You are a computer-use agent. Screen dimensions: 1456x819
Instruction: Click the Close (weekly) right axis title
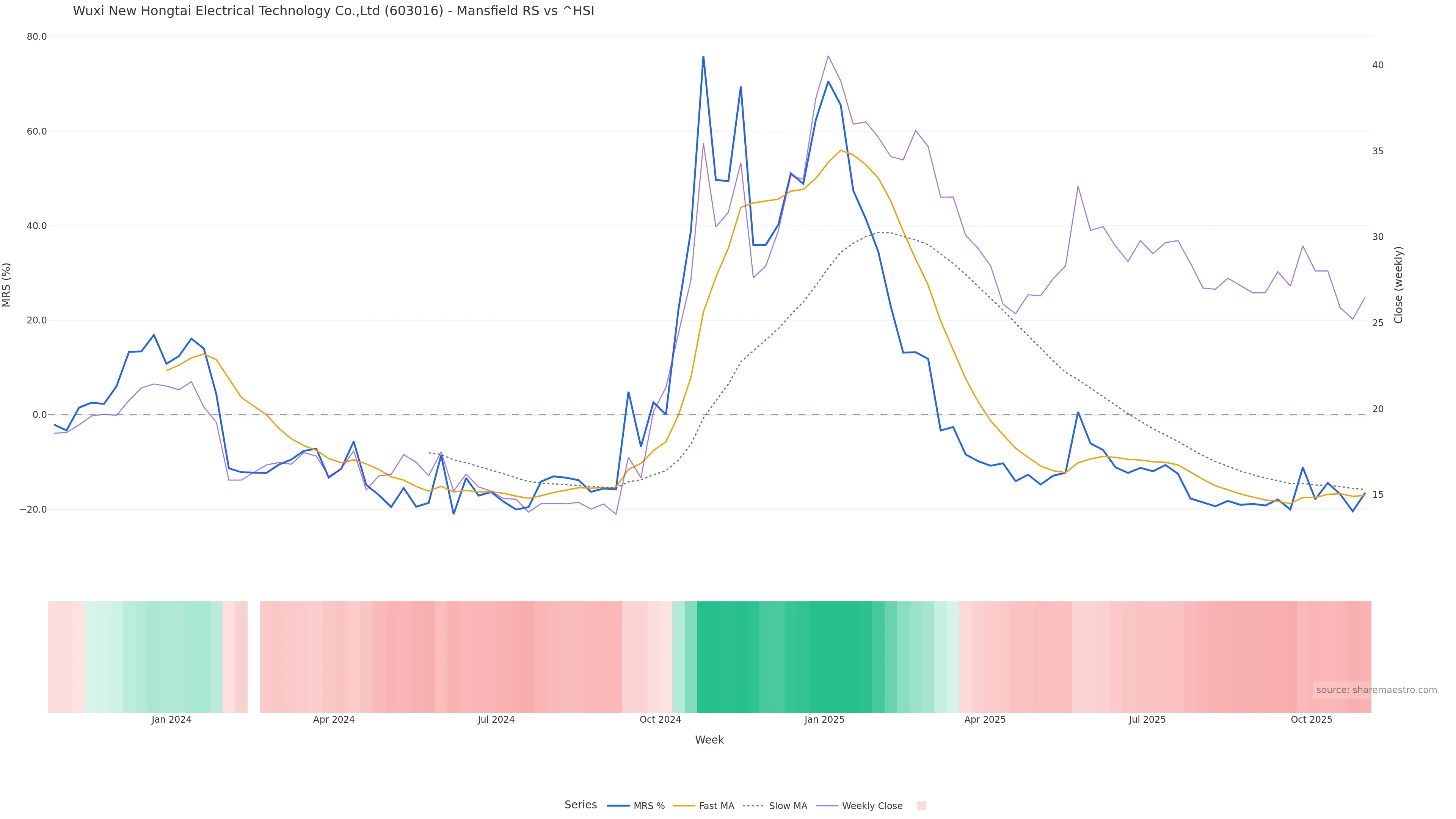coord(1398,285)
